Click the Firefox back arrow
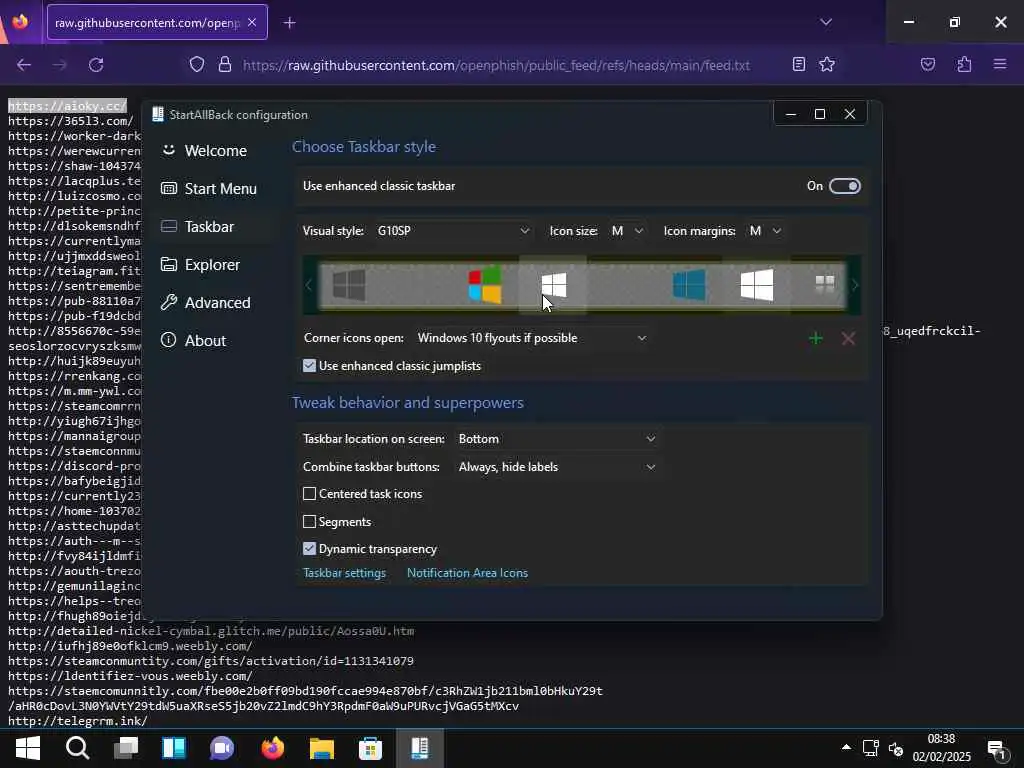 tap(24, 65)
